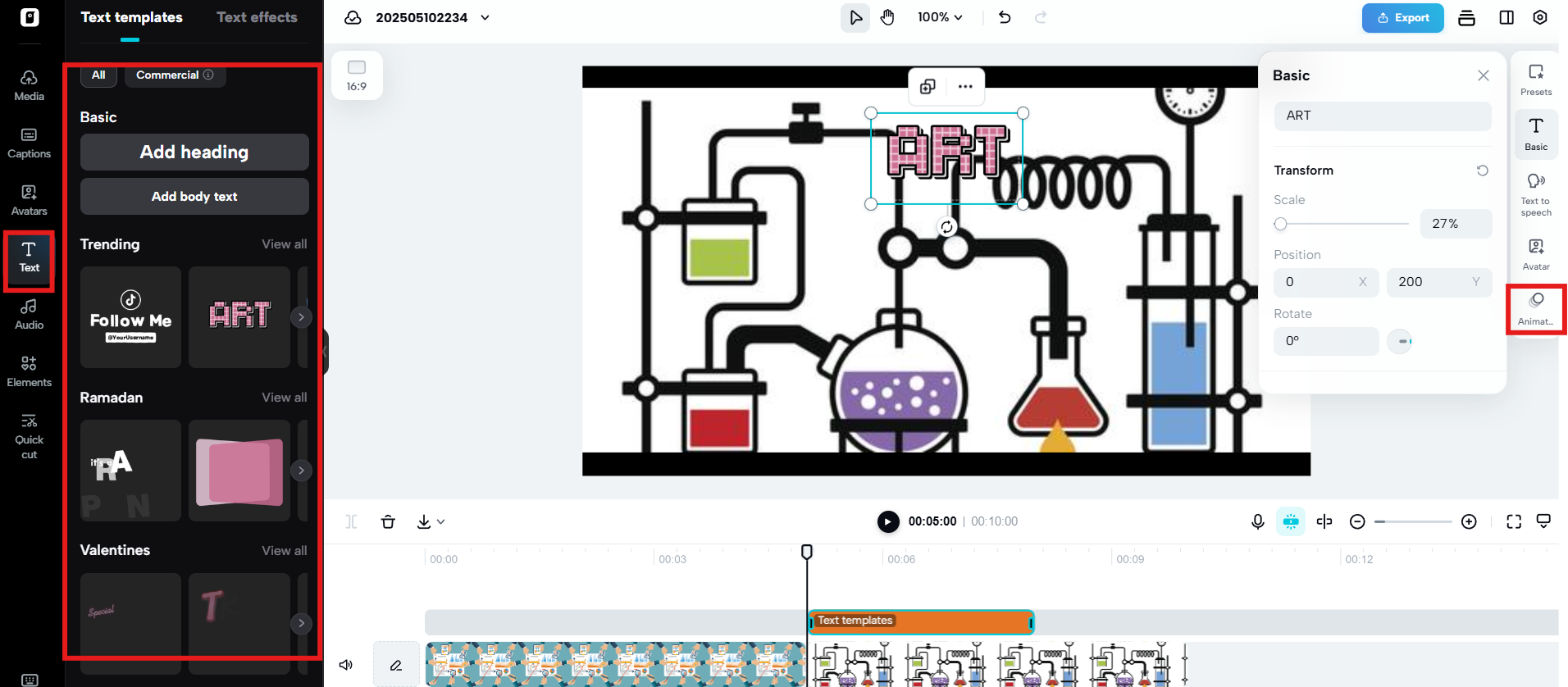Duplicate the selected ART text element

click(928, 86)
